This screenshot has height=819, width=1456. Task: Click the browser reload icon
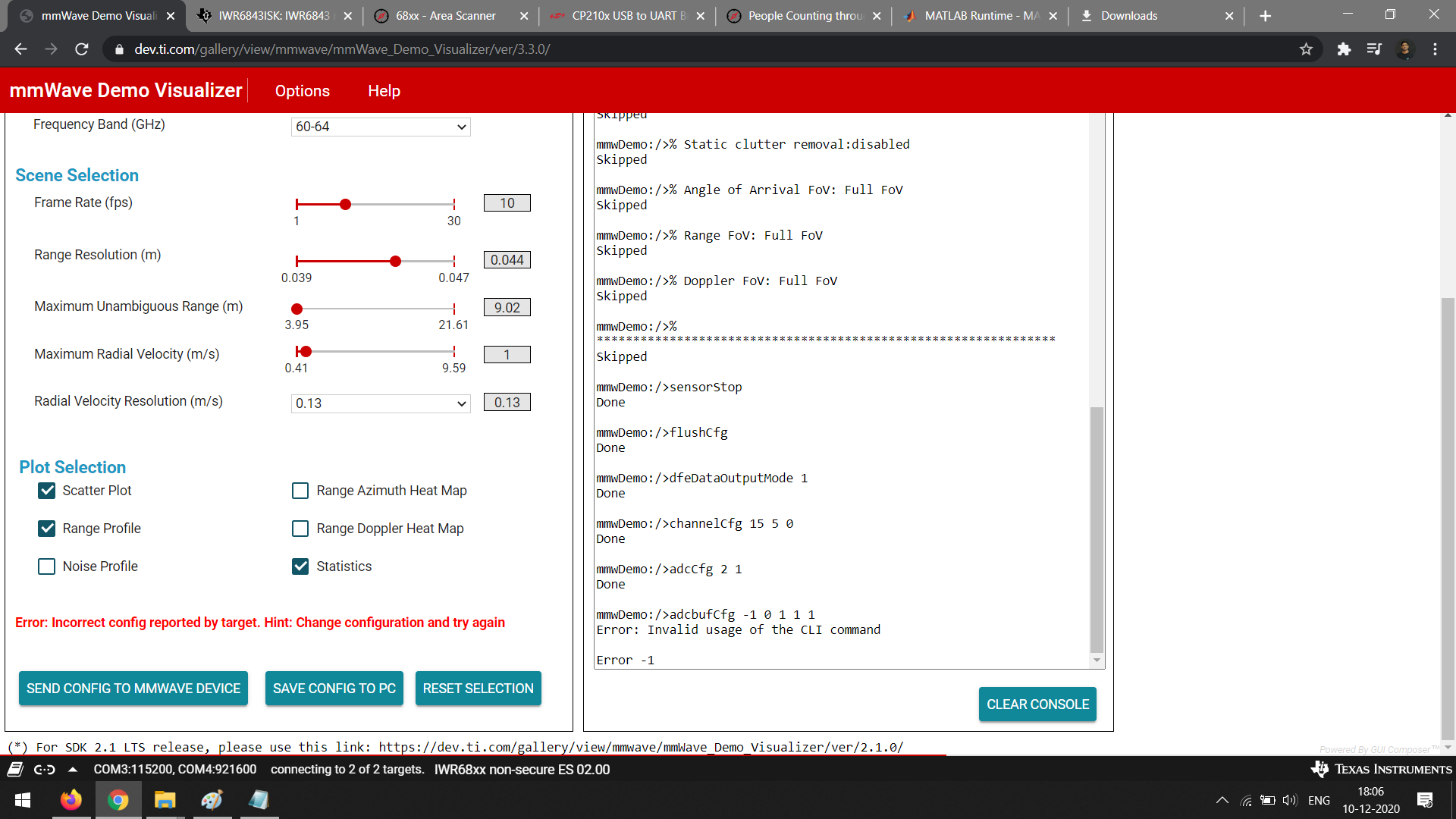tap(82, 49)
